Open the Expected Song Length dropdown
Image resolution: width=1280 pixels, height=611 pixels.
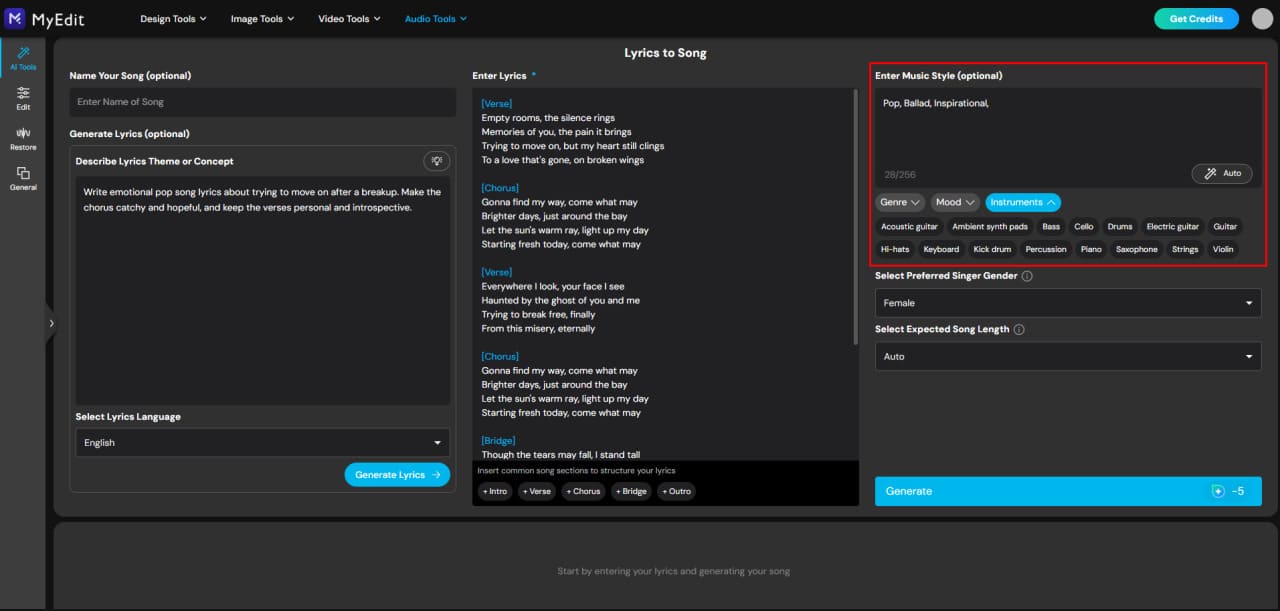[x=1067, y=356]
